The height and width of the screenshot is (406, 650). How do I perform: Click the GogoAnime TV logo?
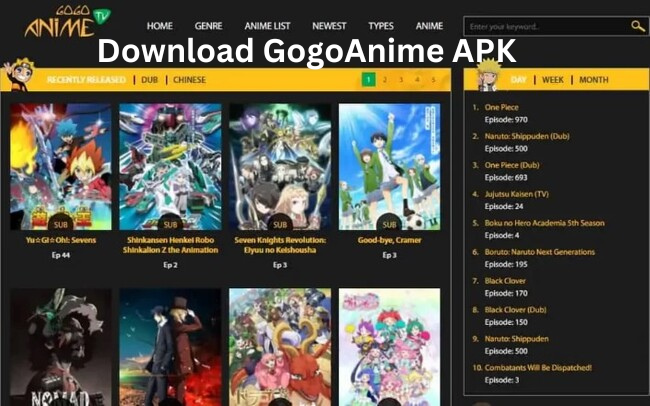pos(68,22)
